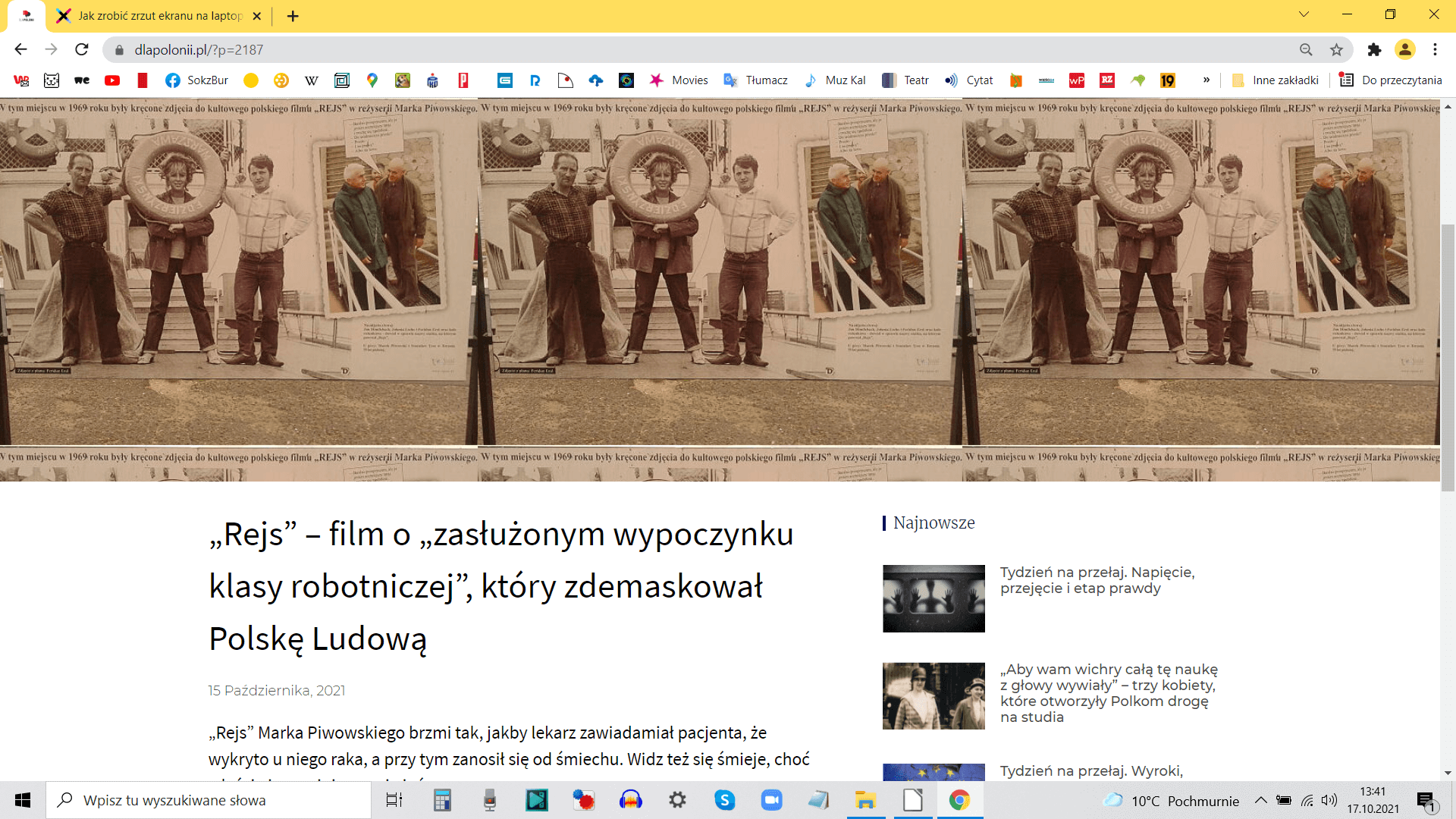Launch Skype from the taskbar

tap(724, 800)
